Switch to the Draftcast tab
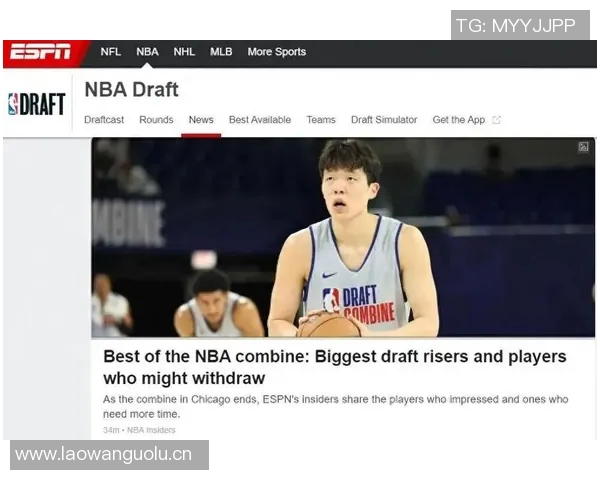 click(x=104, y=120)
